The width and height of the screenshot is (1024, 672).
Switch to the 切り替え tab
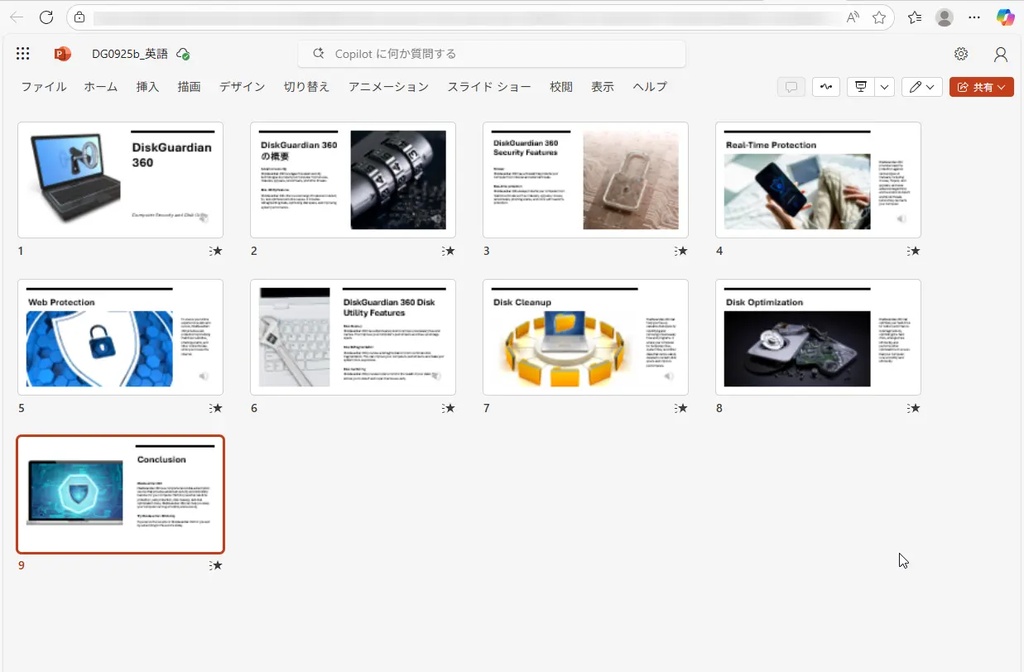pos(306,87)
